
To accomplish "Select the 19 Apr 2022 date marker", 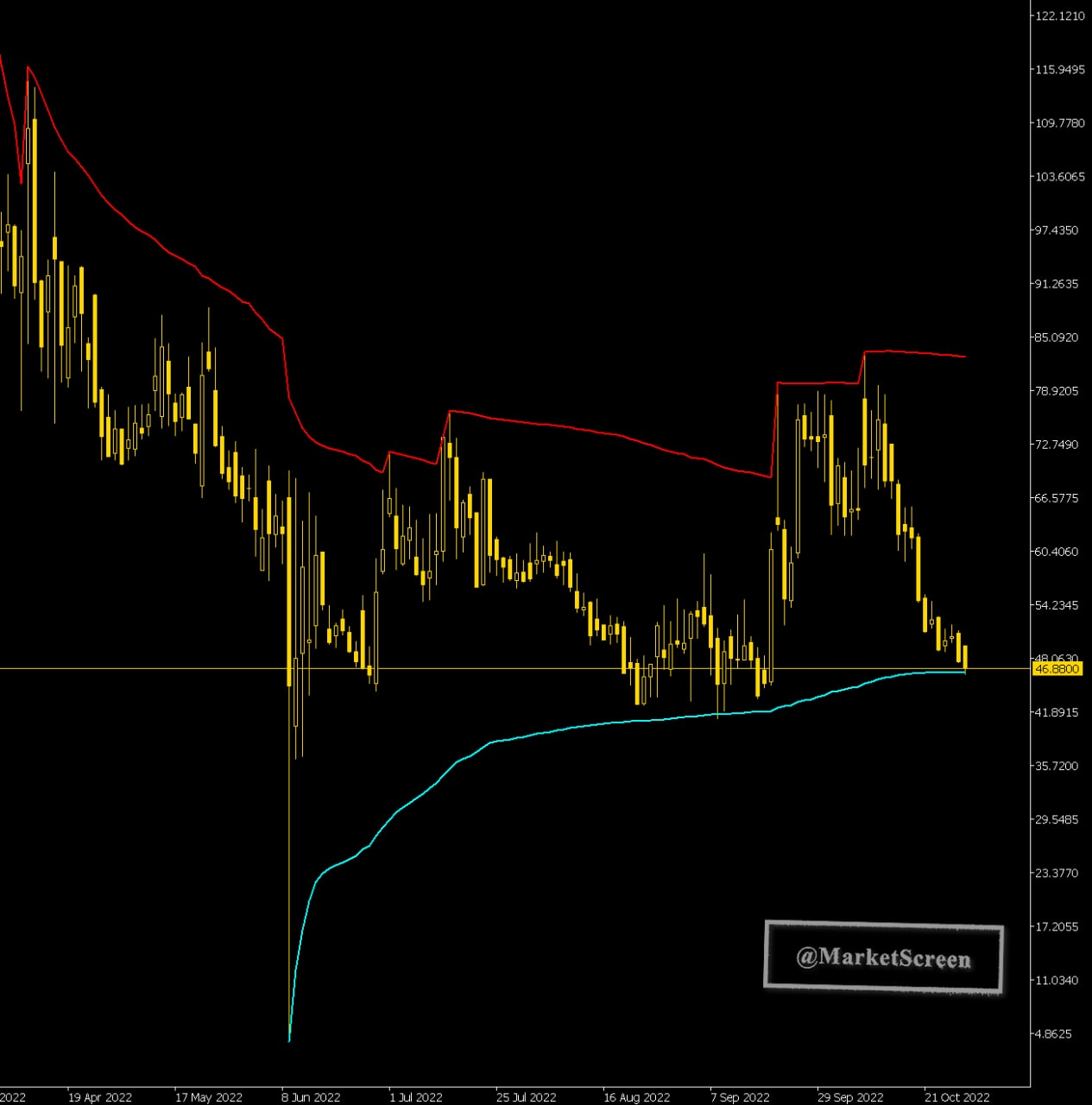I will tap(100, 1097).
